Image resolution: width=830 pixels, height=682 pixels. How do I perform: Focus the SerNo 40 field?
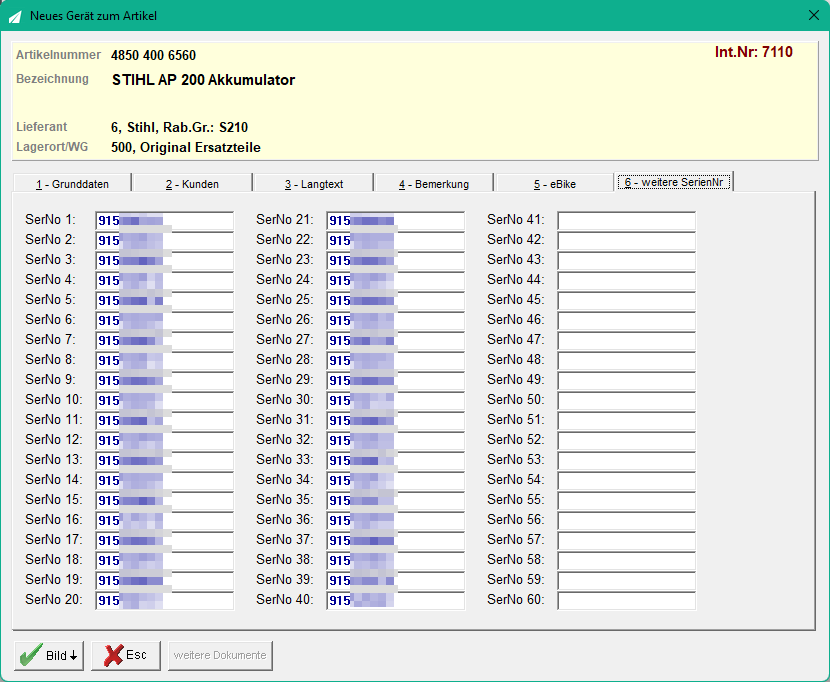395,600
